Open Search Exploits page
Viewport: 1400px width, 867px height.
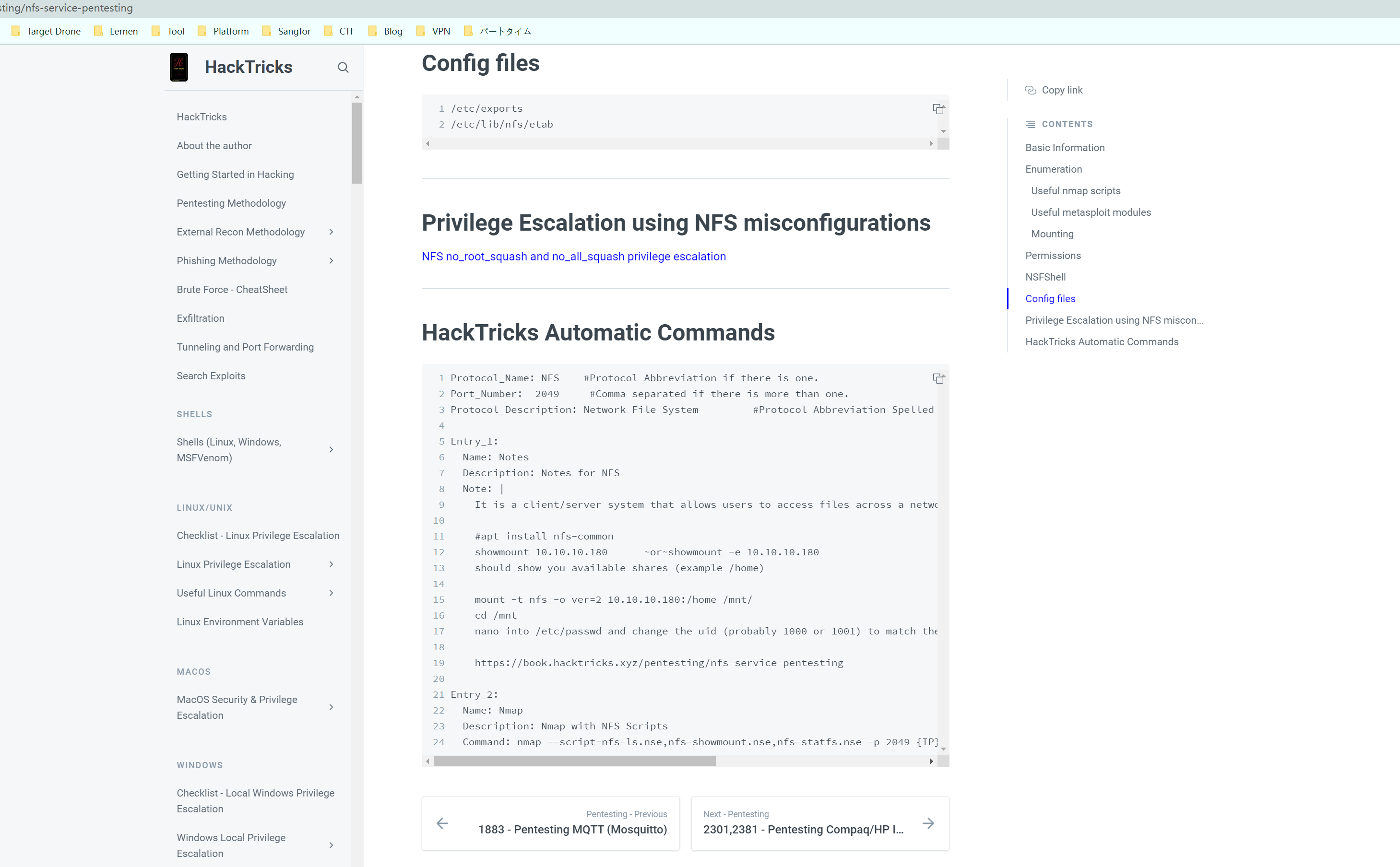pos(211,375)
